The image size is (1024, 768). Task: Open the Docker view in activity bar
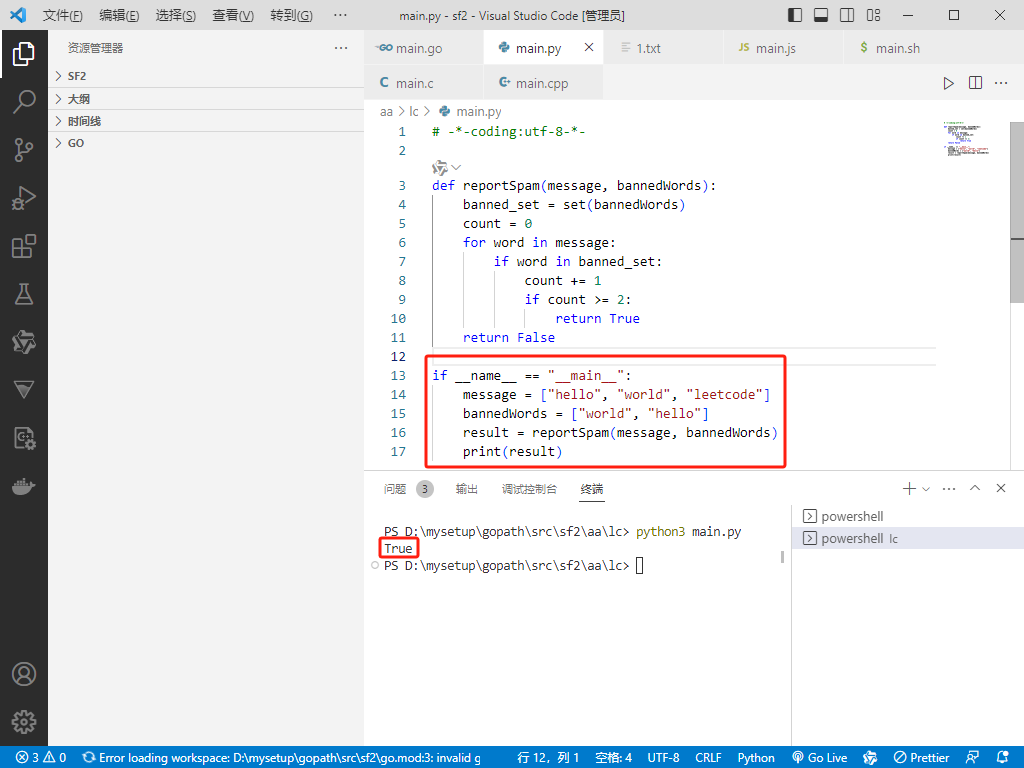tap(24, 487)
